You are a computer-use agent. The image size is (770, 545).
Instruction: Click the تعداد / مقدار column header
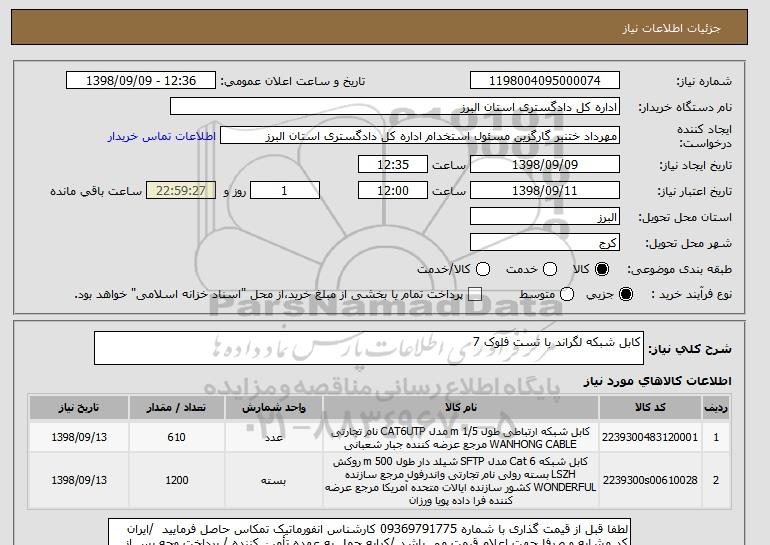176,408
